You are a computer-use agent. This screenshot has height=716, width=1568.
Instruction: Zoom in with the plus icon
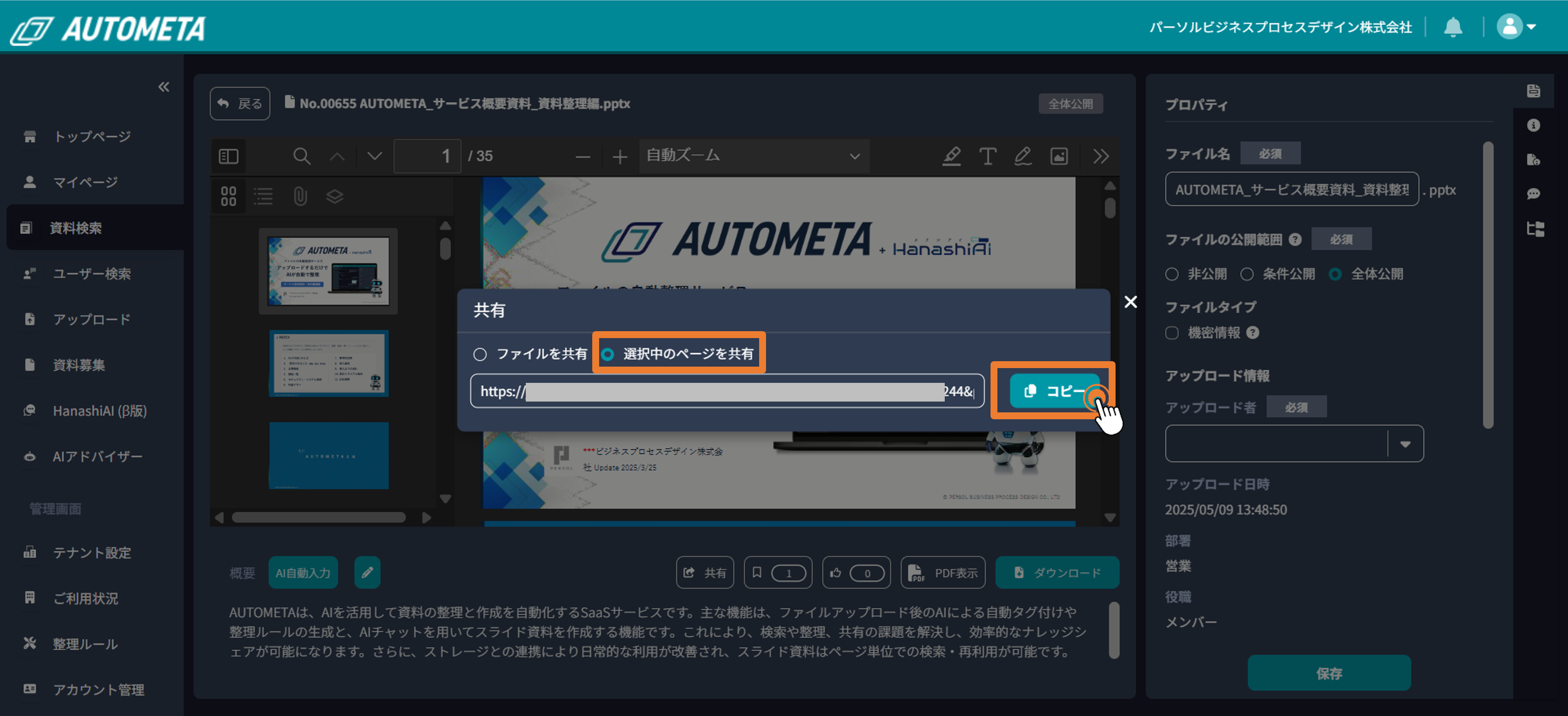620,157
